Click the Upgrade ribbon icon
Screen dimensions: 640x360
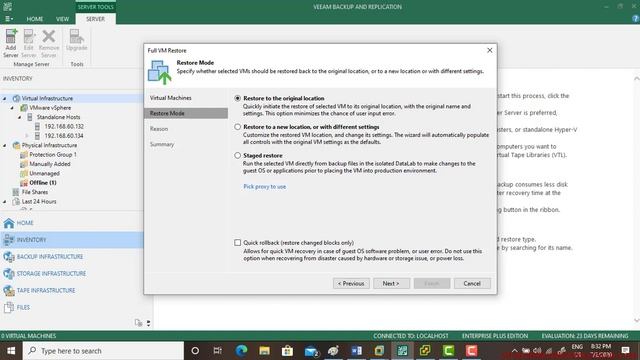76,40
